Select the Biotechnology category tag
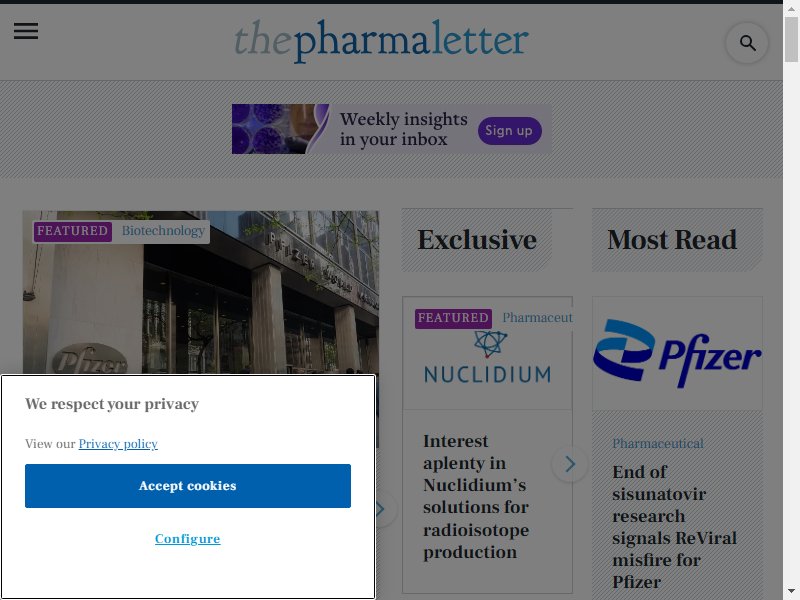 coord(163,231)
